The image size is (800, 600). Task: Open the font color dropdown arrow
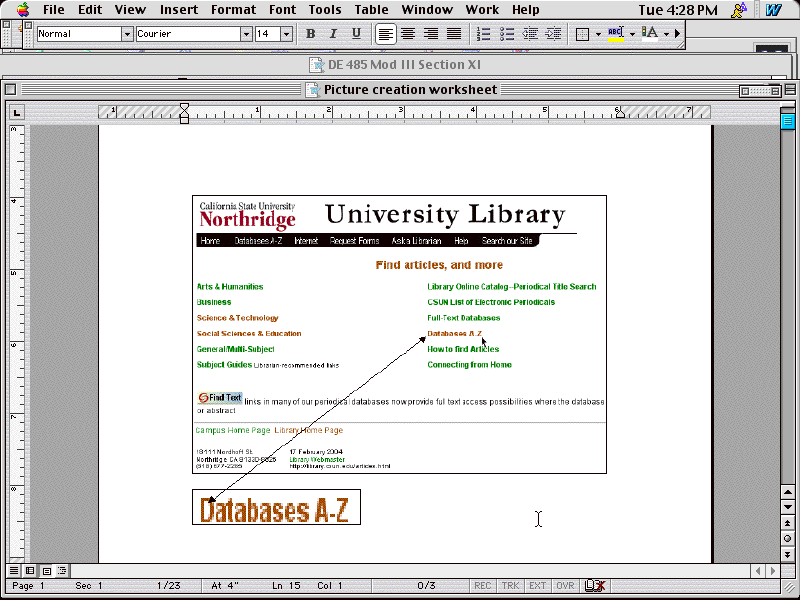(x=666, y=34)
